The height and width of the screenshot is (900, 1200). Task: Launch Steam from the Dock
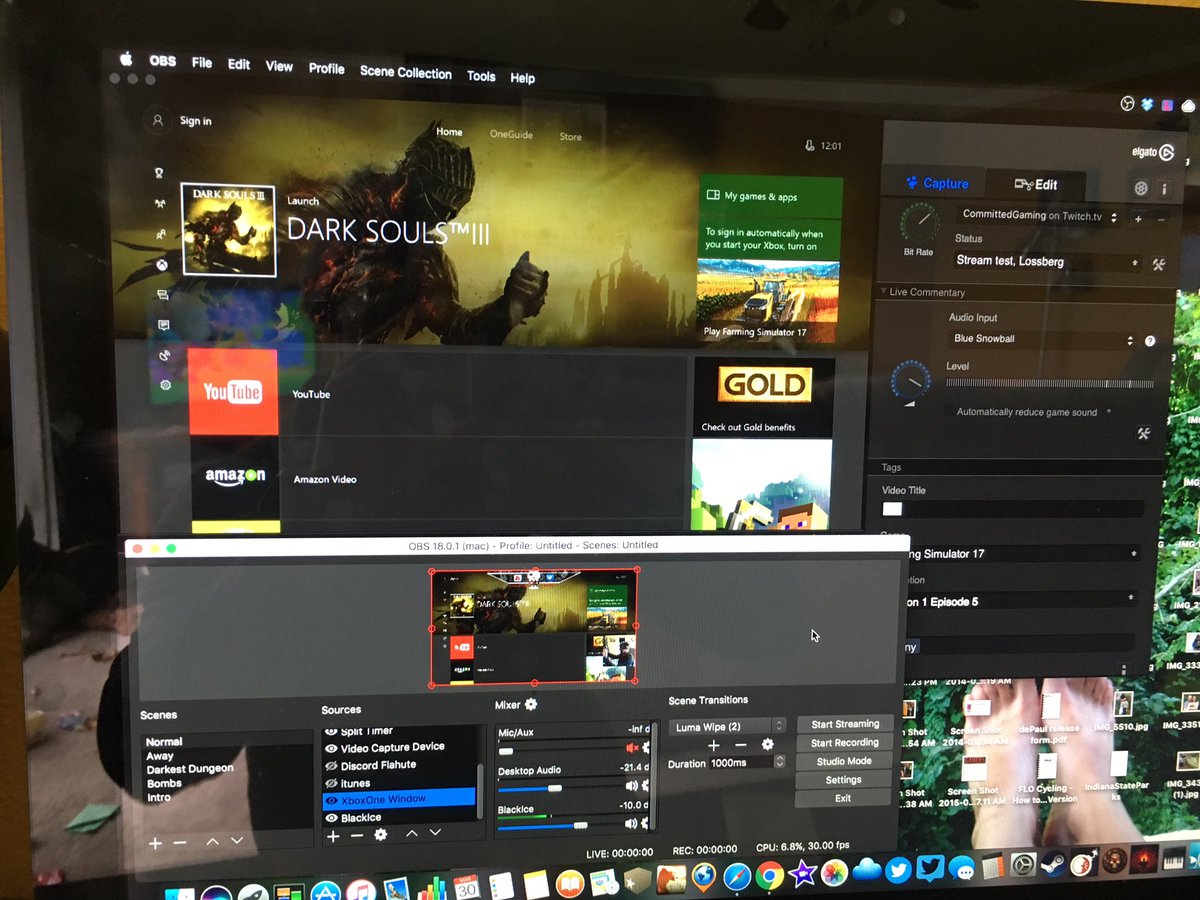[x=1053, y=865]
